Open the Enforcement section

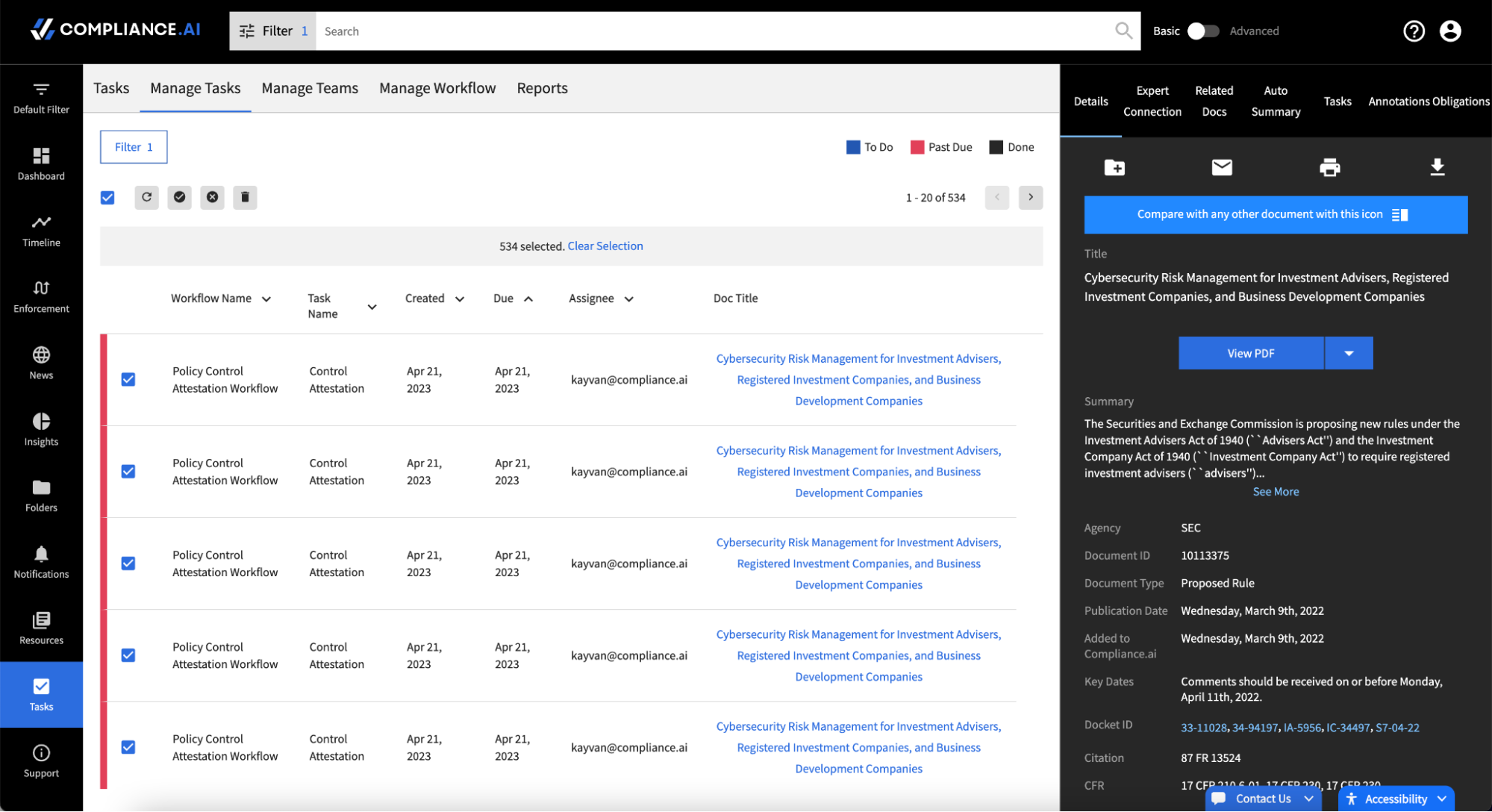pyautogui.click(x=41, y=297)
